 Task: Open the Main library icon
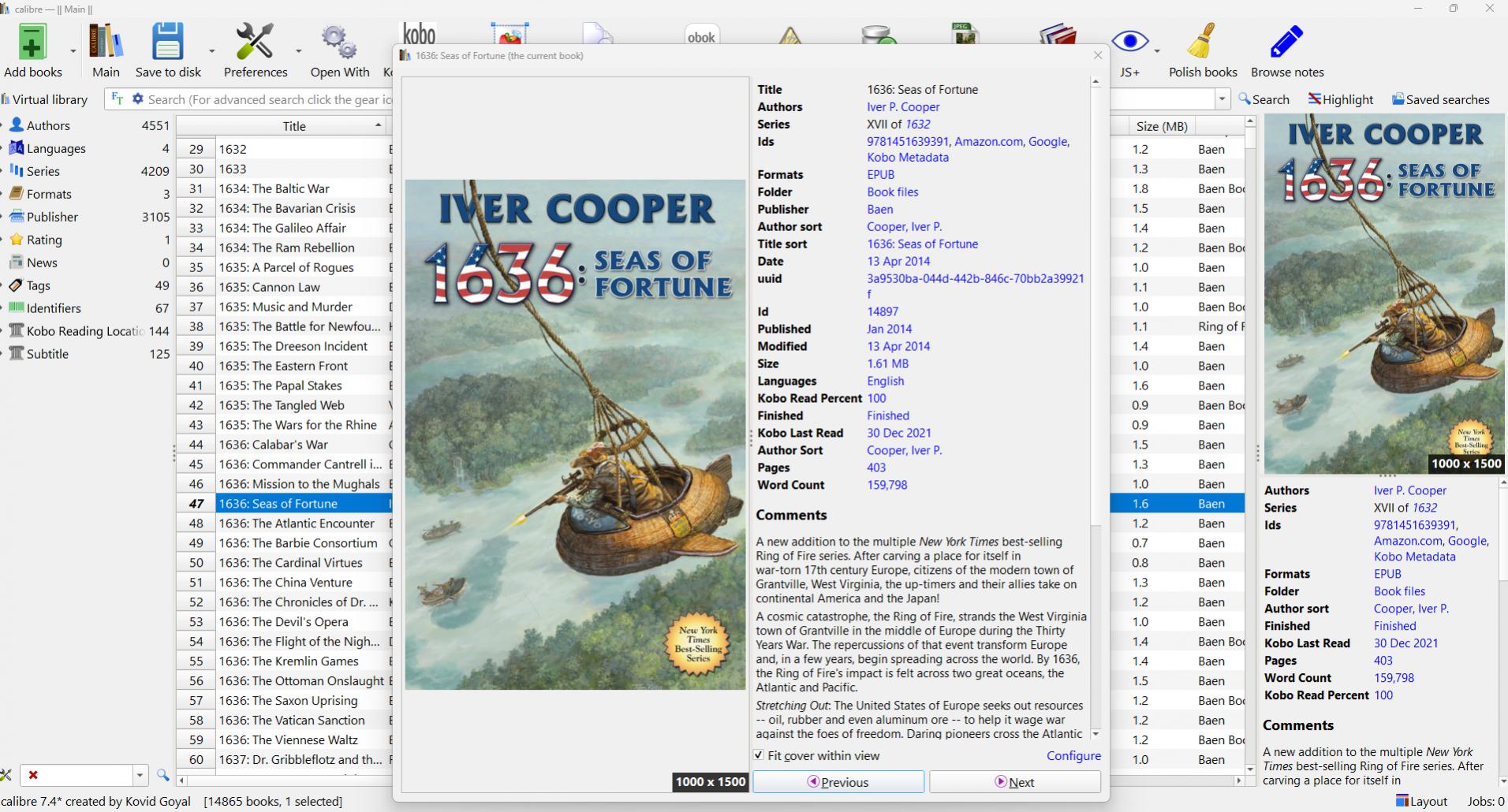tap(106, 42)
